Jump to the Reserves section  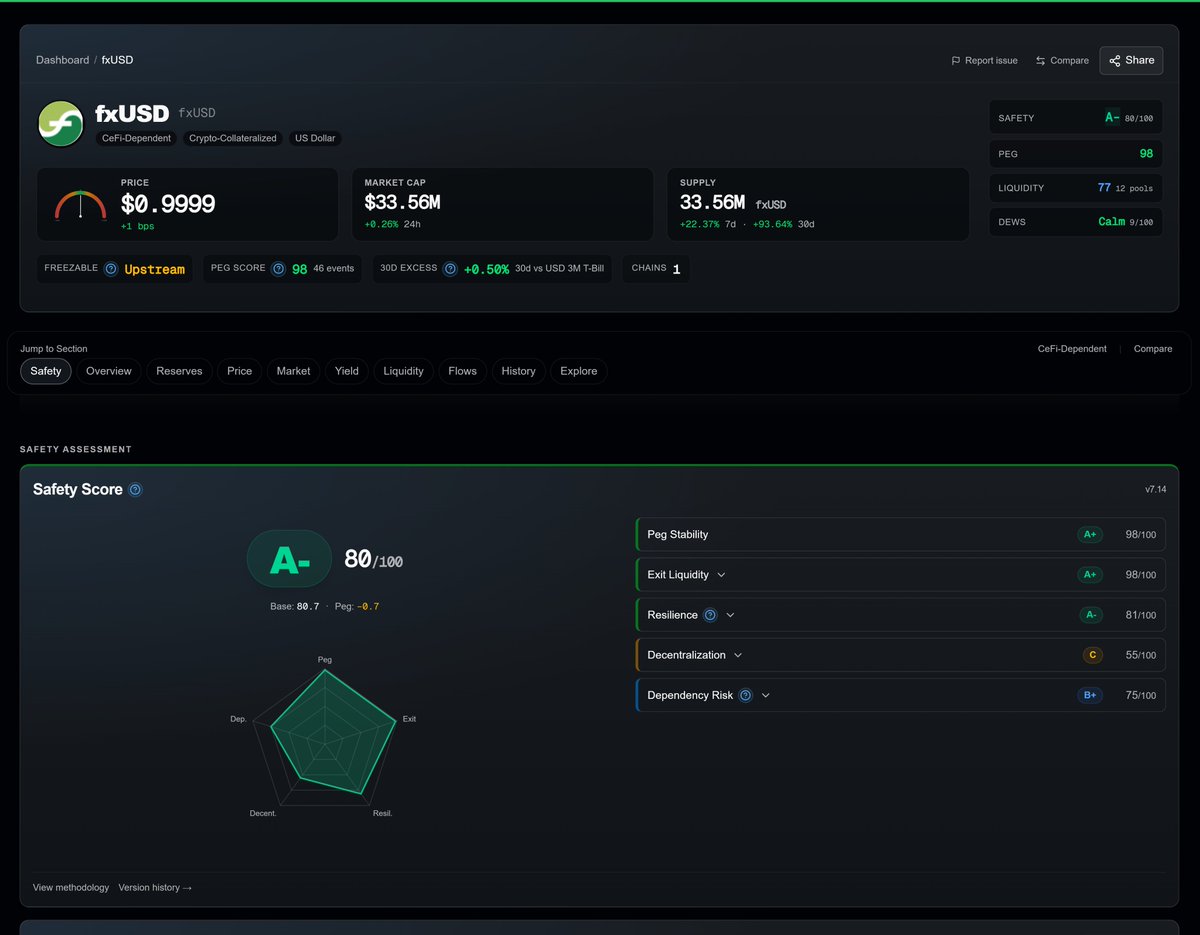[179, 371]
